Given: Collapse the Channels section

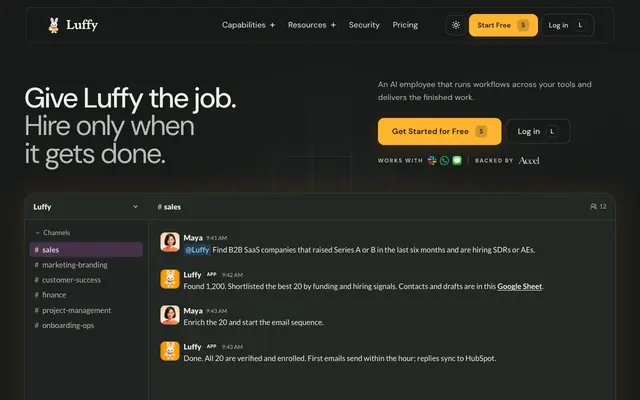Looking at the screenshot, I should pyautogui.click(x=53, y=233).
